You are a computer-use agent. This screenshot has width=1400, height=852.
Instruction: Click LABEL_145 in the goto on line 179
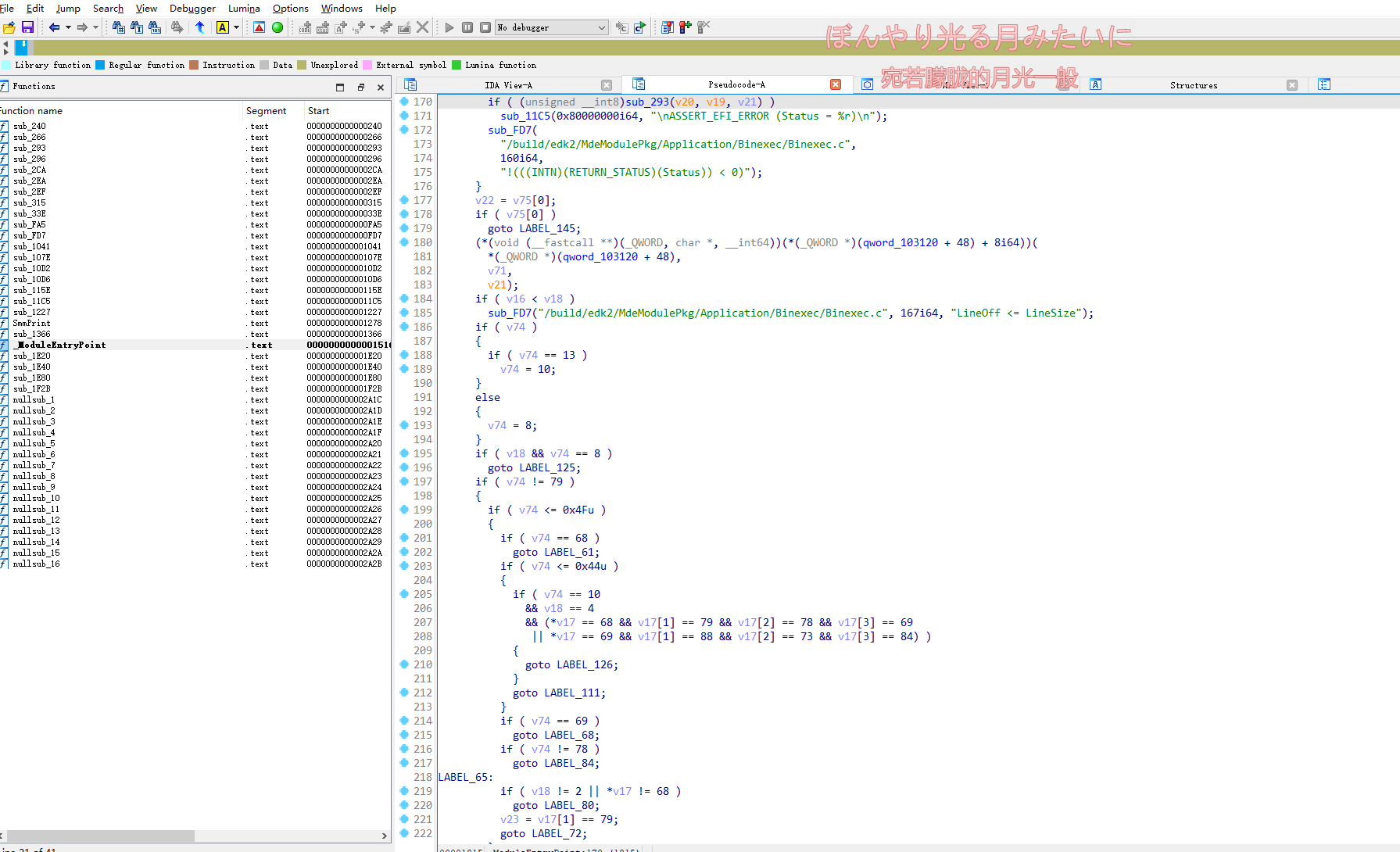tap(547, 228)
